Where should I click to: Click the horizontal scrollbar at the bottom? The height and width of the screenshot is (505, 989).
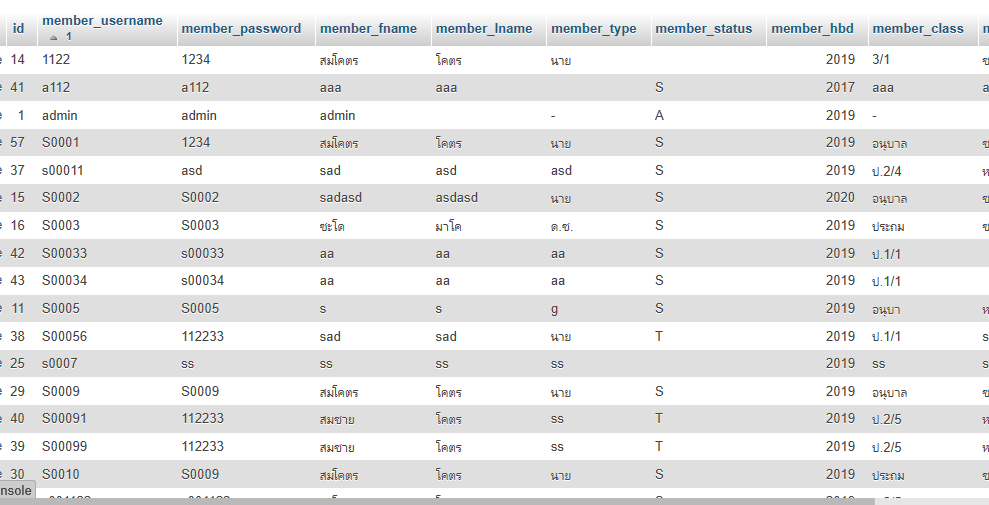coord(437,501)
